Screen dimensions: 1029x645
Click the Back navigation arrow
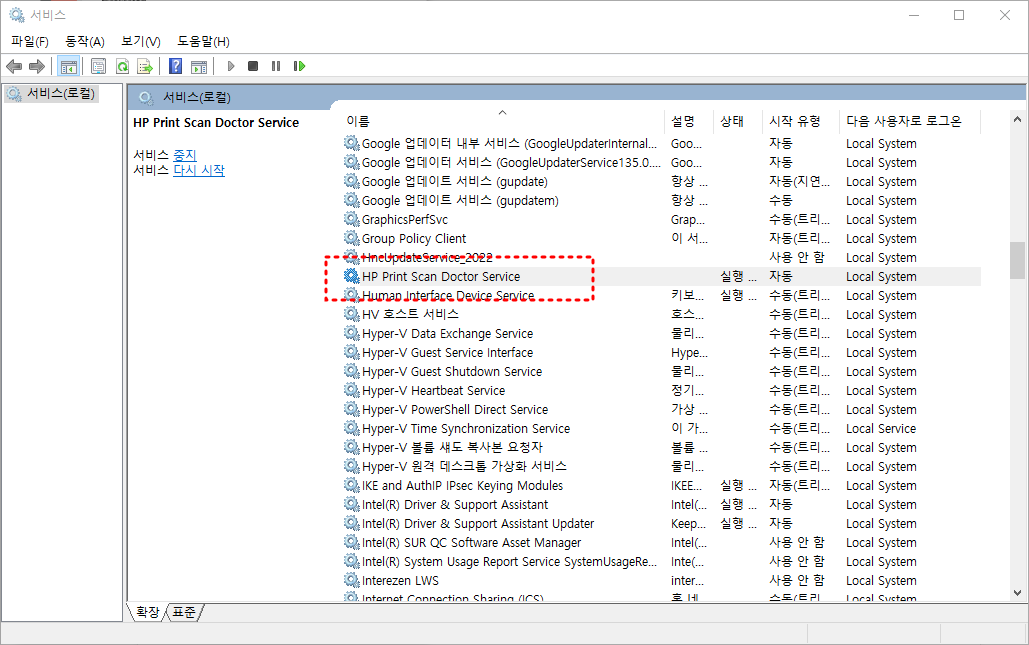(14, 66)
